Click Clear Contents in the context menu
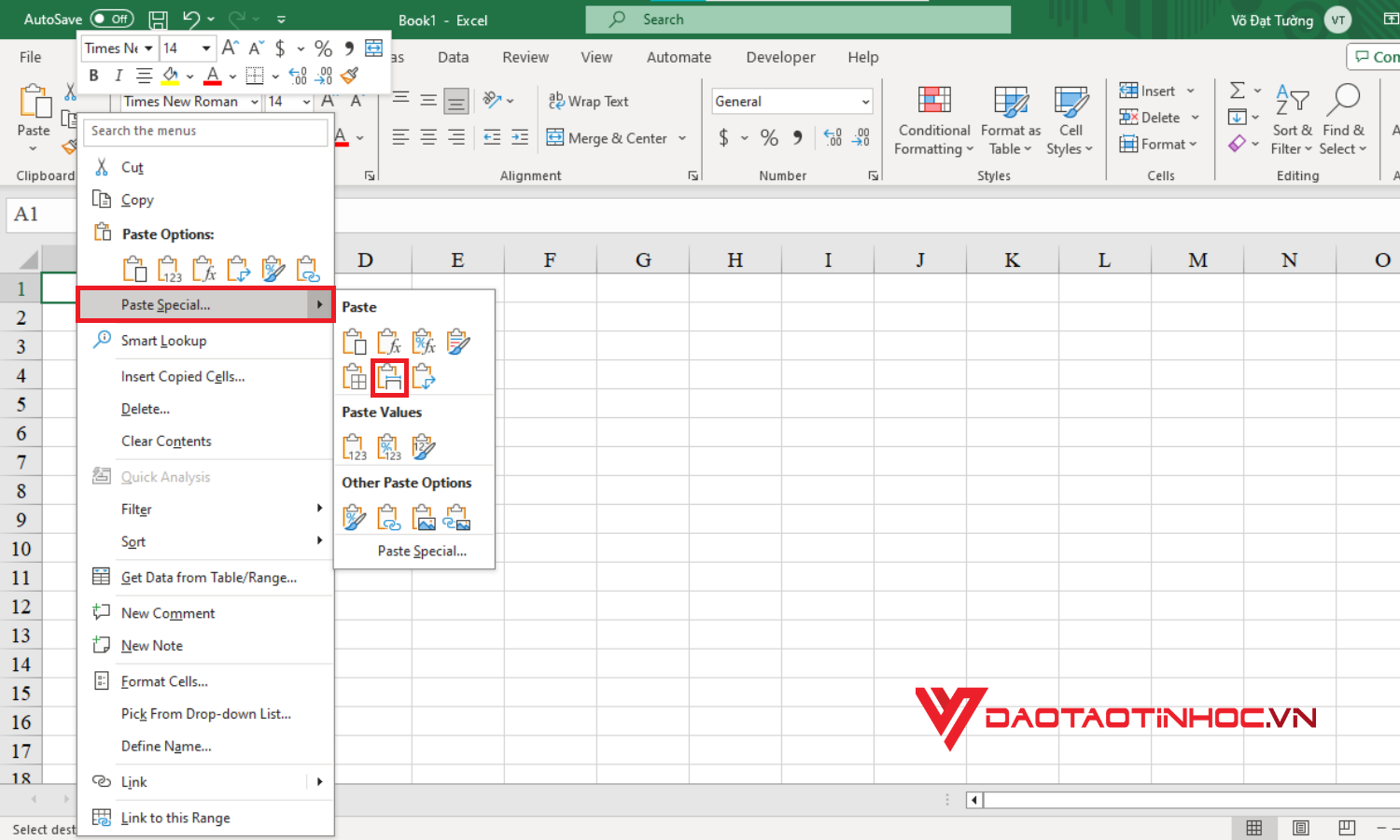This screenshot has width=1400, height=840. (x=166, y=441)
